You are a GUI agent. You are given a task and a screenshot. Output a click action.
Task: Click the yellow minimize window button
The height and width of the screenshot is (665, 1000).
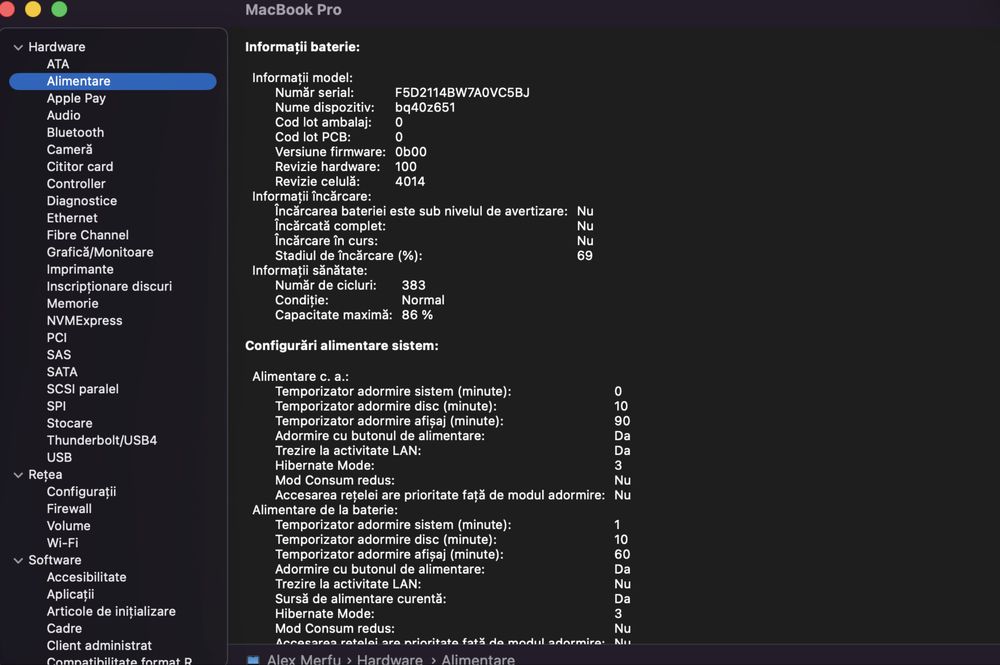(33, 9)
